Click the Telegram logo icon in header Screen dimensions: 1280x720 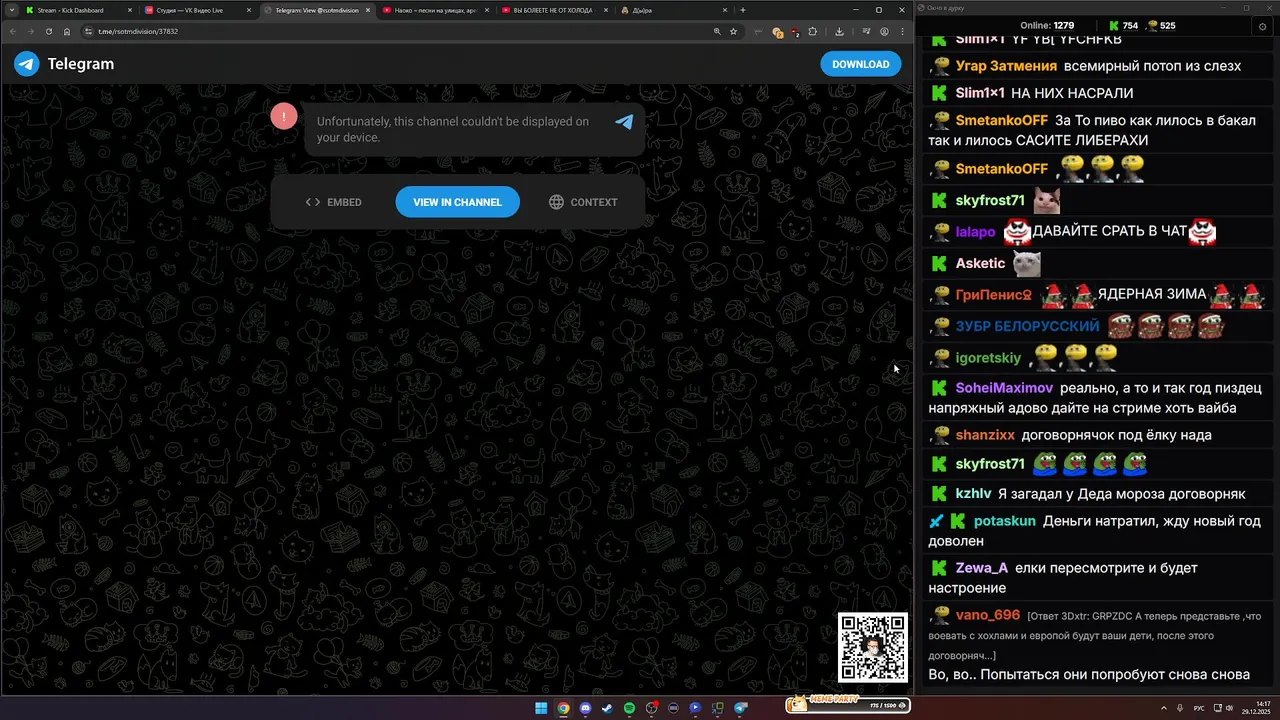[26, 64]
